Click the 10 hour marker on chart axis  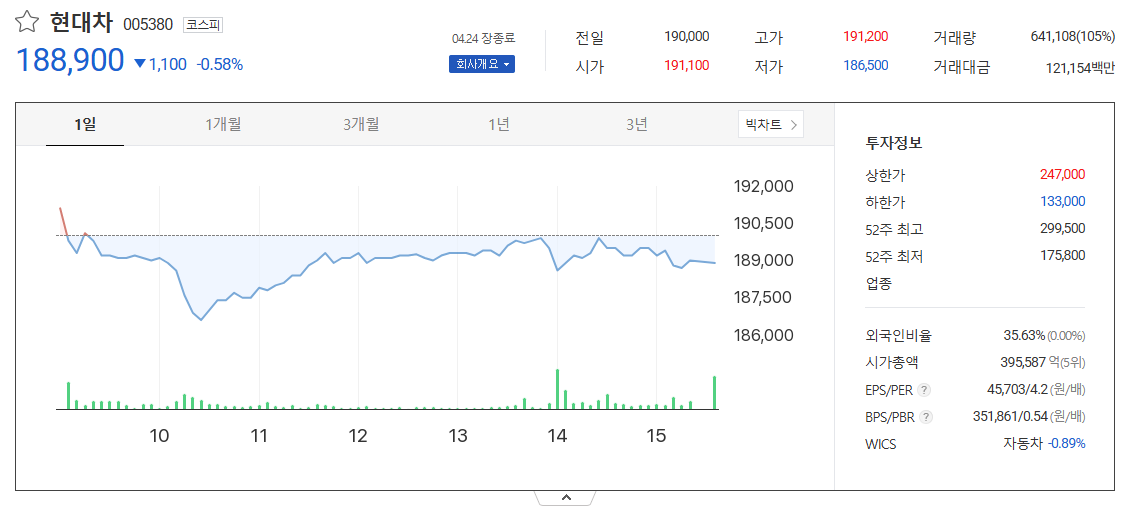[x=159, y=435]
